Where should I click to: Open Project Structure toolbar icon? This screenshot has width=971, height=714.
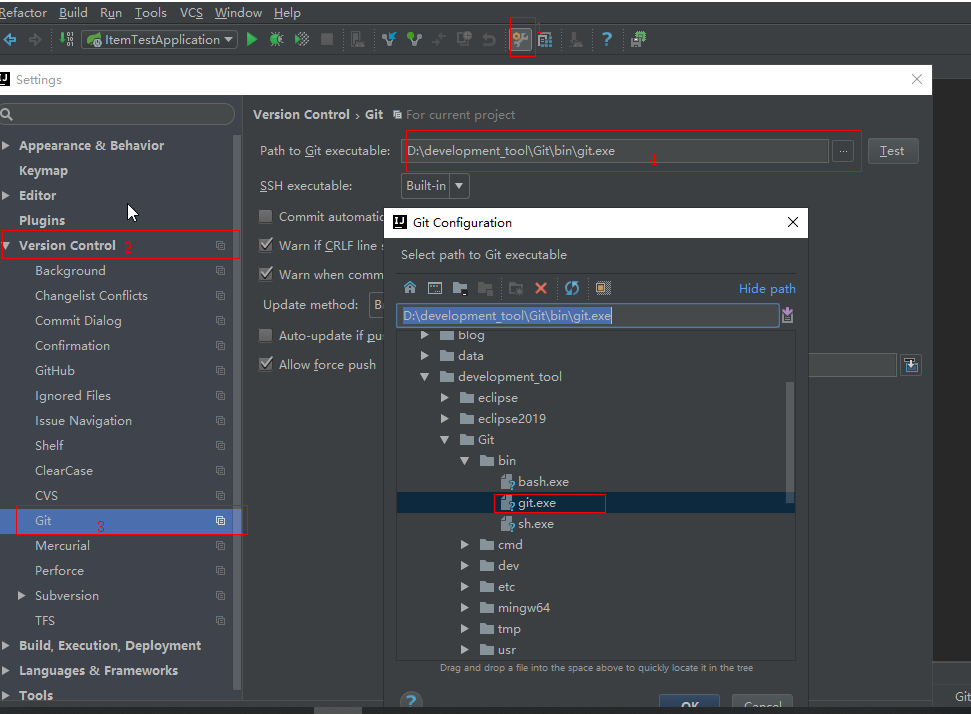[545, 40]
